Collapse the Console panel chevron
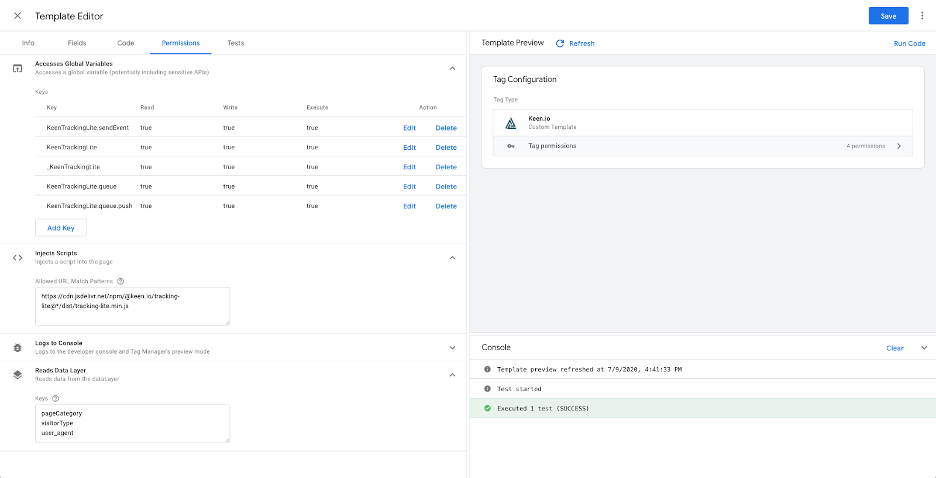This screenshot has width=936, height=478. pos(923,347)
